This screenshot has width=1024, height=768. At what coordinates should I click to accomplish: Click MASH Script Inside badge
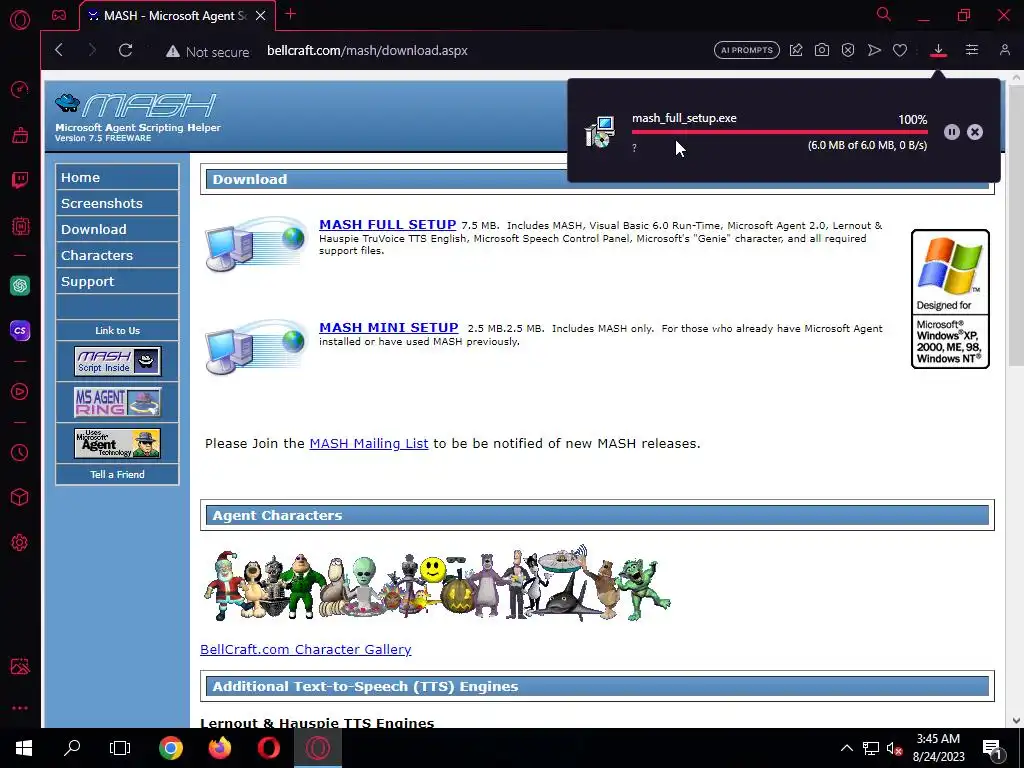pyautogui.click(x=118, y=361)
